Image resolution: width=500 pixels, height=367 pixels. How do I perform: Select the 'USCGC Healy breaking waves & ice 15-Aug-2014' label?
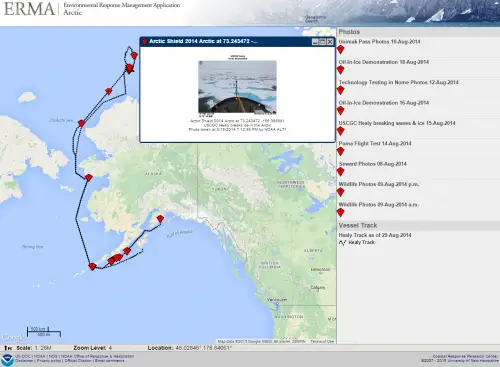click(x=397, y=123)
